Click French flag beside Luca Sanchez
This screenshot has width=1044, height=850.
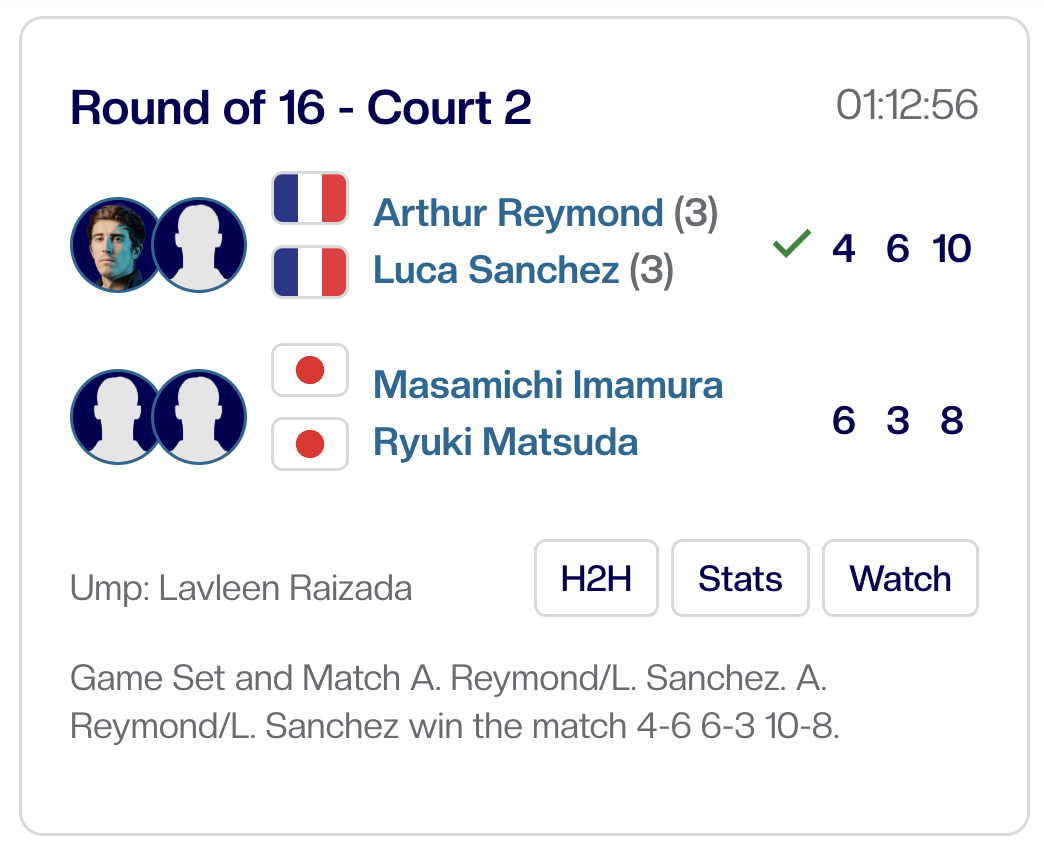[310, 272]
